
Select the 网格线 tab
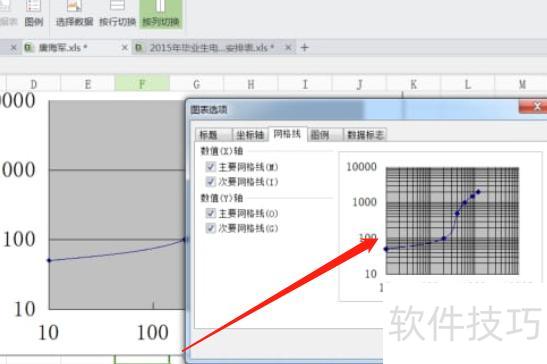coord(287,134)
